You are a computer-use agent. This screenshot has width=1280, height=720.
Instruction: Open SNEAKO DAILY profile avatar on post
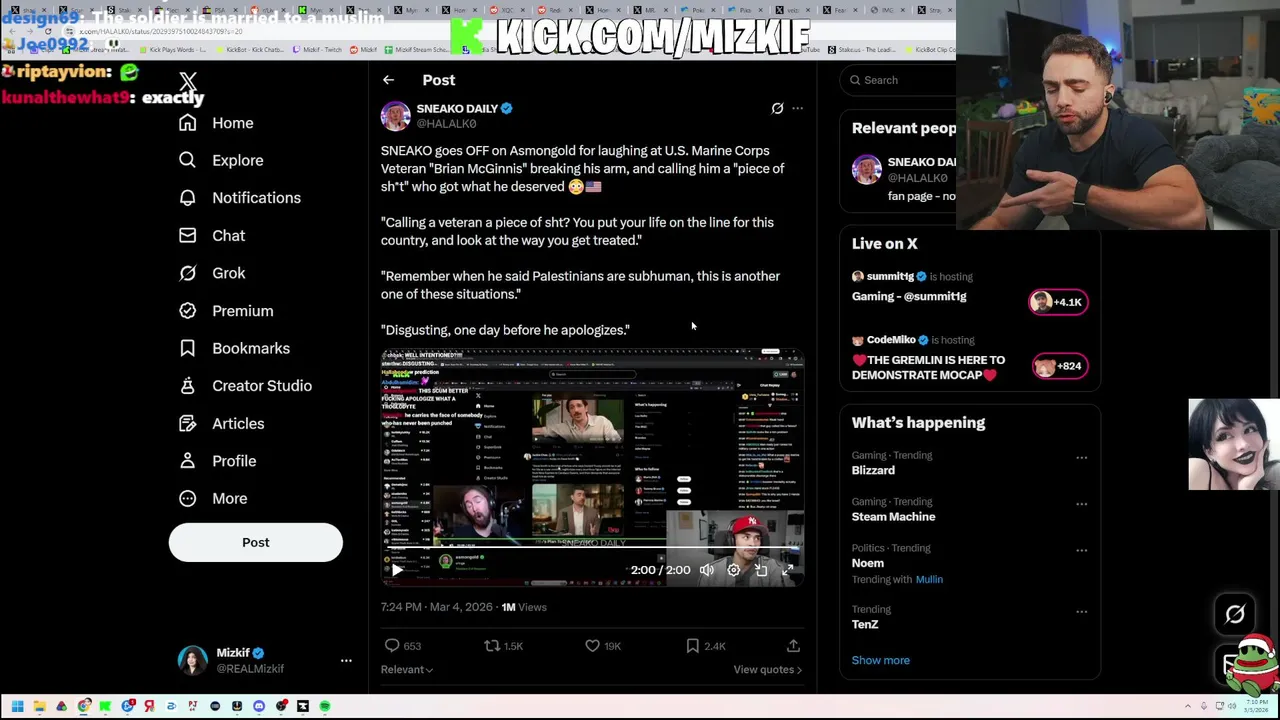[395, 116]
